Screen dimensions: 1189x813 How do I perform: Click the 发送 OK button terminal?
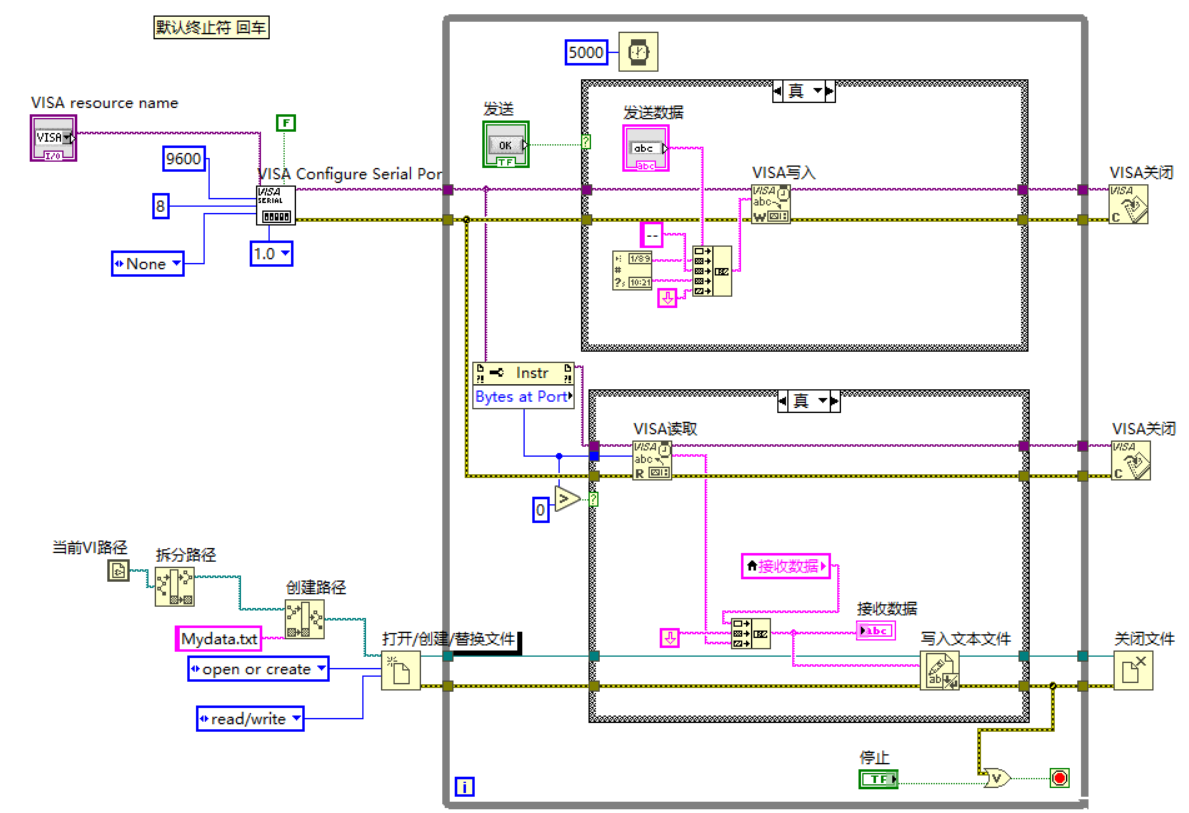[x=506, y=144]
